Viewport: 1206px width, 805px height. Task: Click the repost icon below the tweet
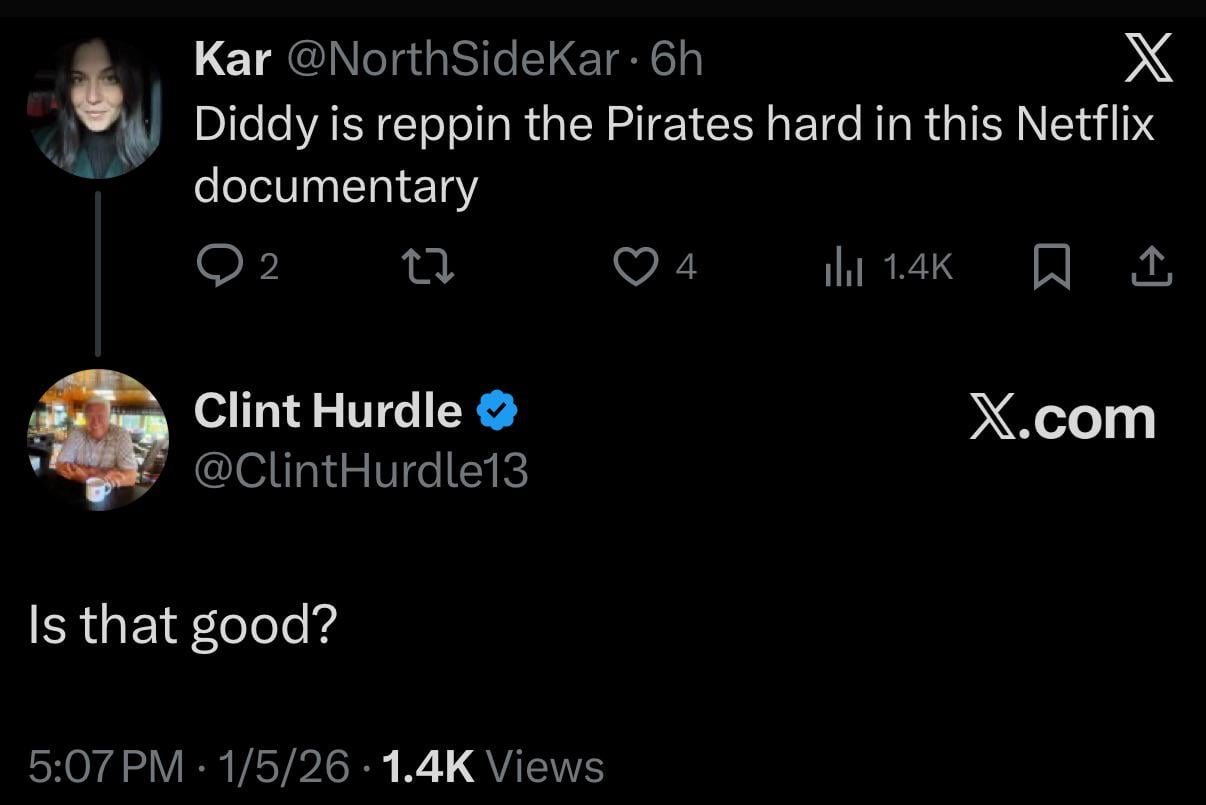(428, 265)
